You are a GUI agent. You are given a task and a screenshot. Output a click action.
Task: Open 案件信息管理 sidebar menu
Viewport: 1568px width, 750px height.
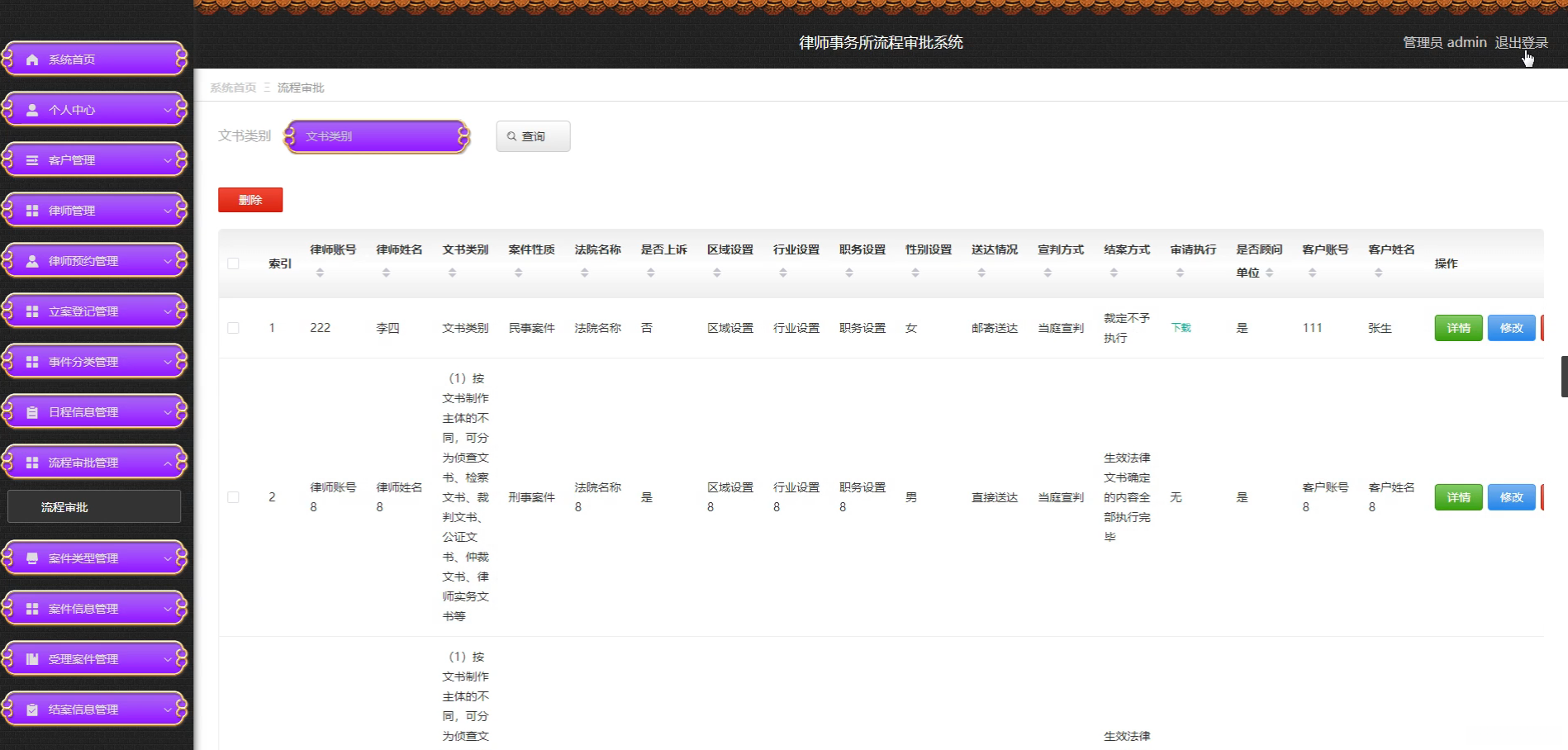pos(94,609)
